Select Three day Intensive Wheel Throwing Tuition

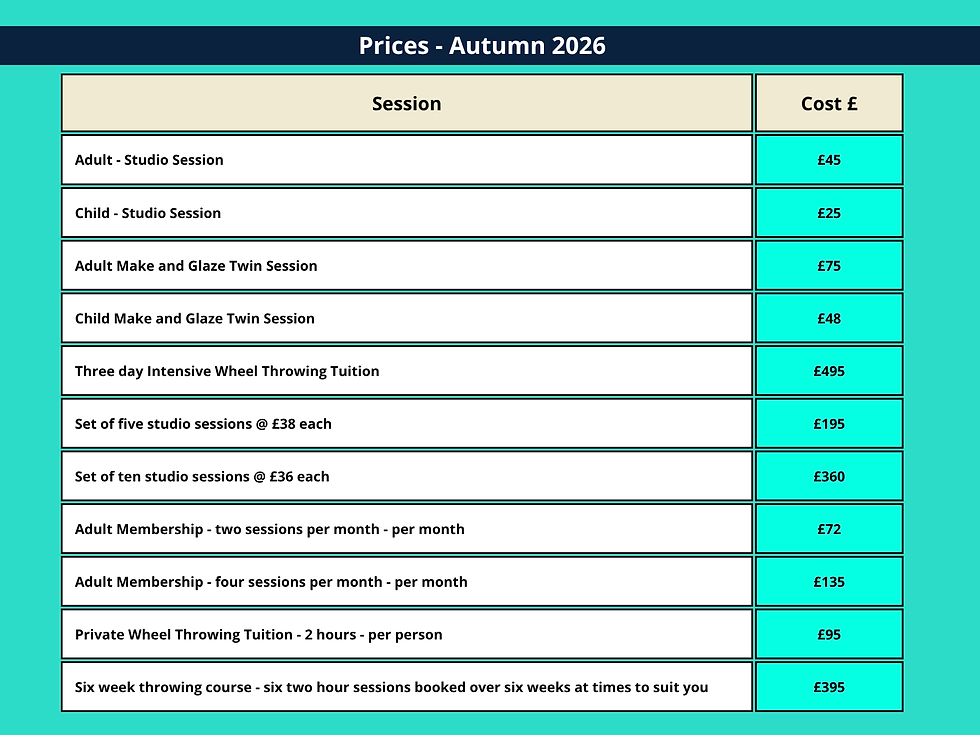[x=407, y=371]
